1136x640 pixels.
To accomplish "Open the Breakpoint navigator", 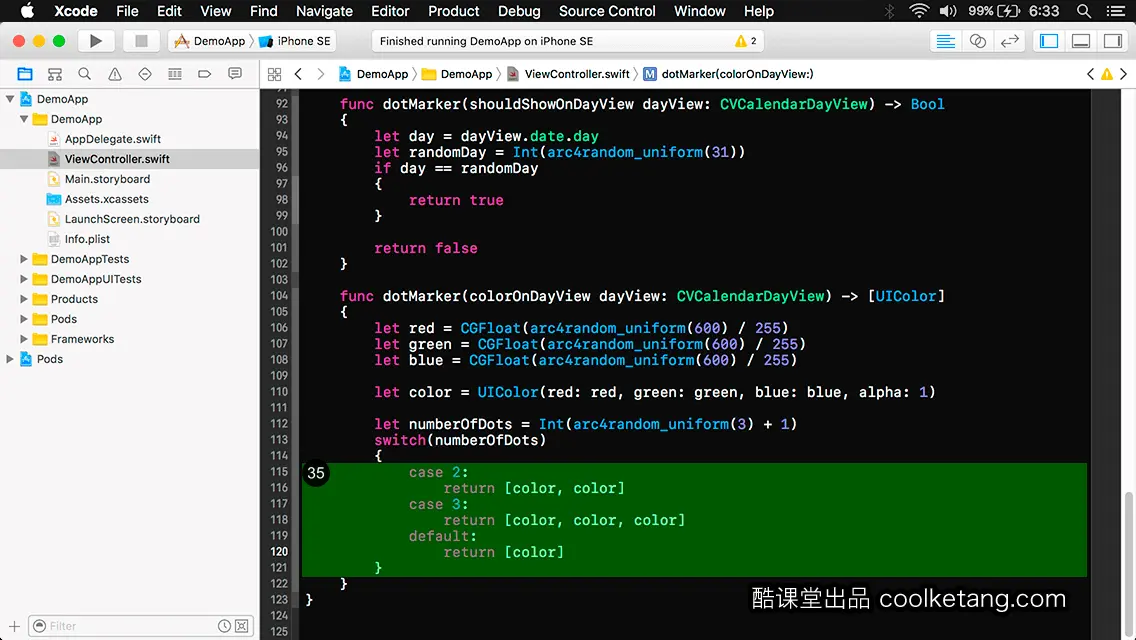I will (205, 74).
